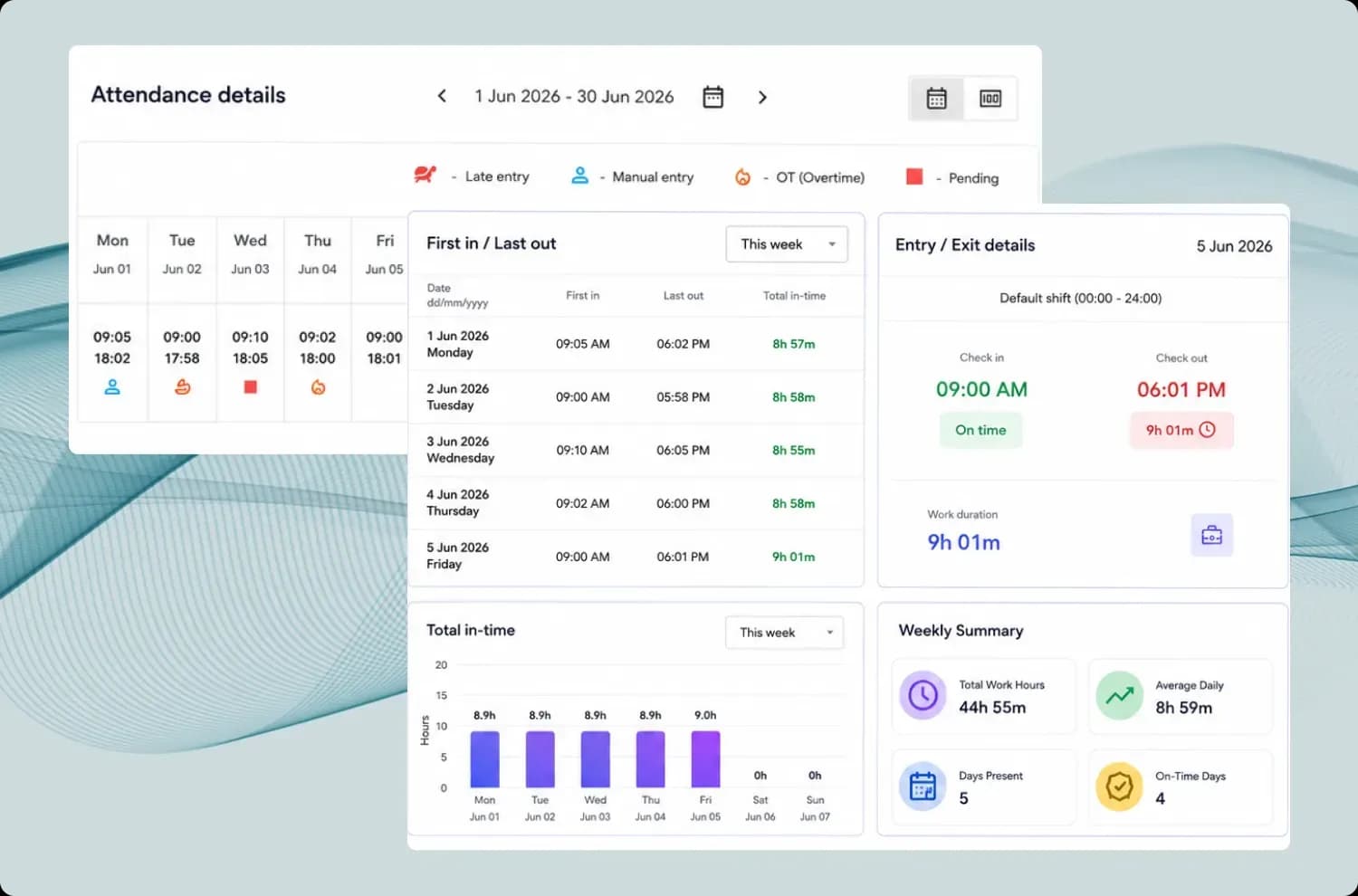Switch to the list view toggle
Image resolution: width=1358 pixels, height=896 pixels.
click(990, 98)
